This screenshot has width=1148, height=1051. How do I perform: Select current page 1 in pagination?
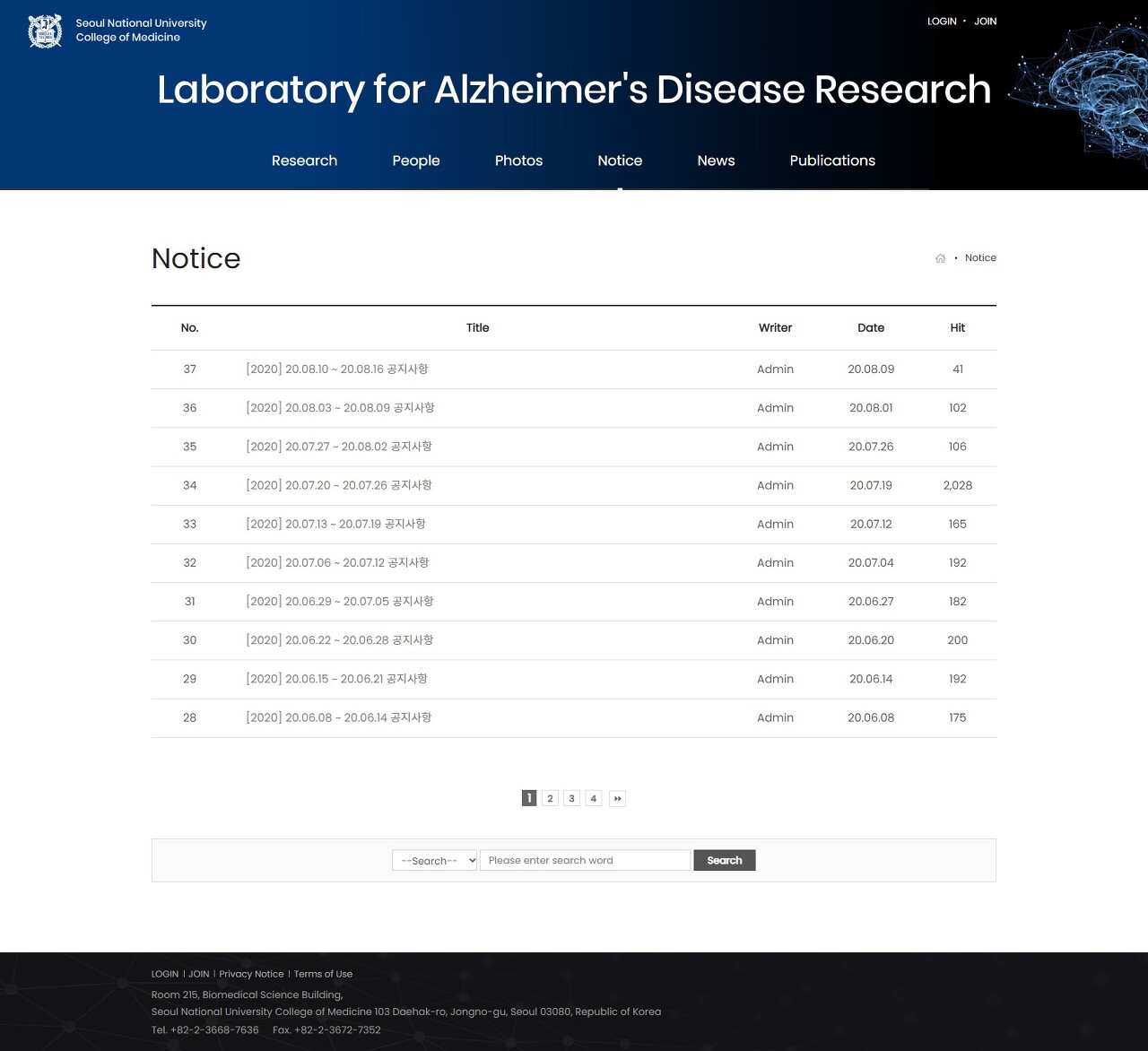click(529, 798)
